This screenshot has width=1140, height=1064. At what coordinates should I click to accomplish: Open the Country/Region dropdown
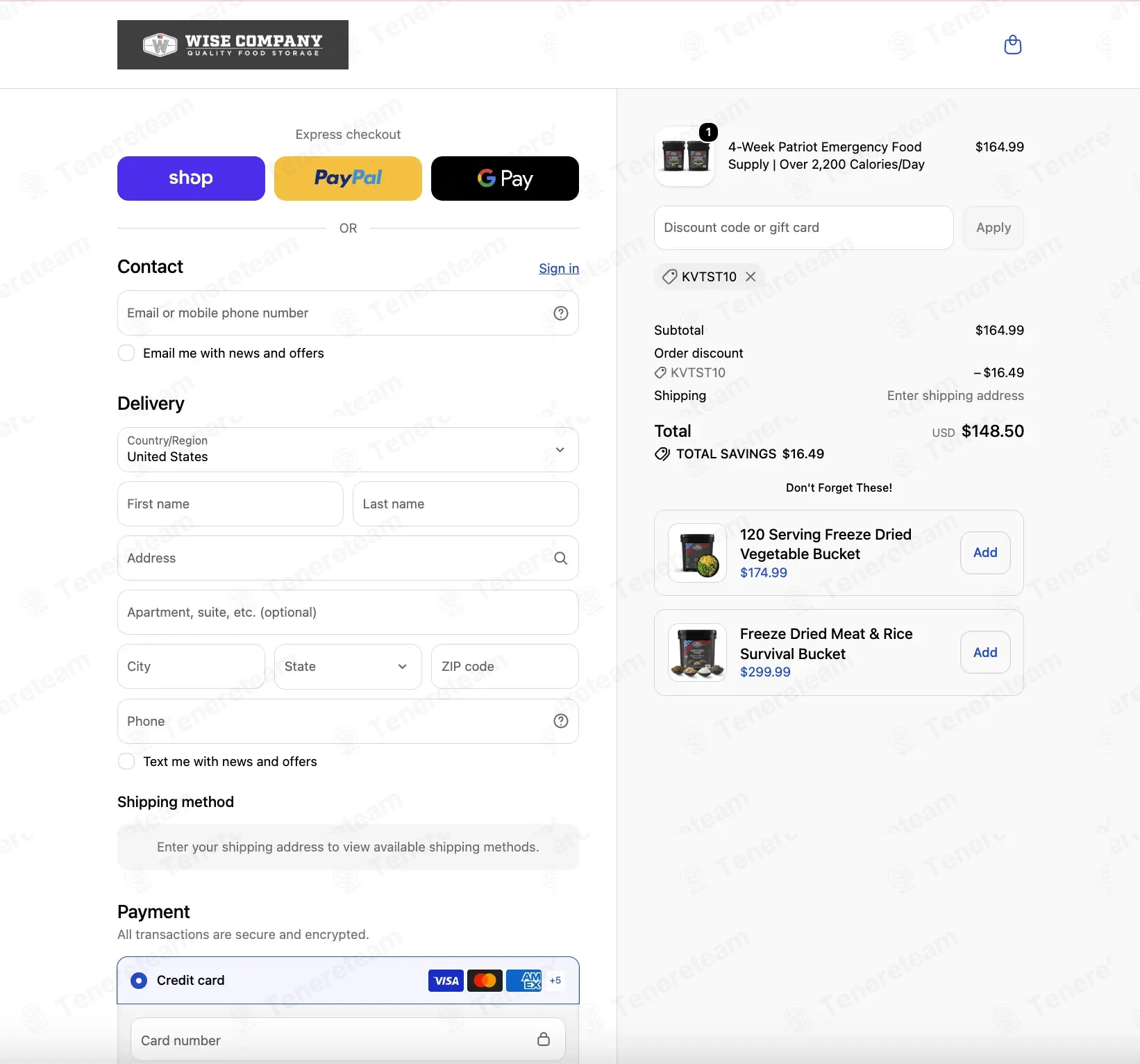pyautogui.click(x=348, y=449)
